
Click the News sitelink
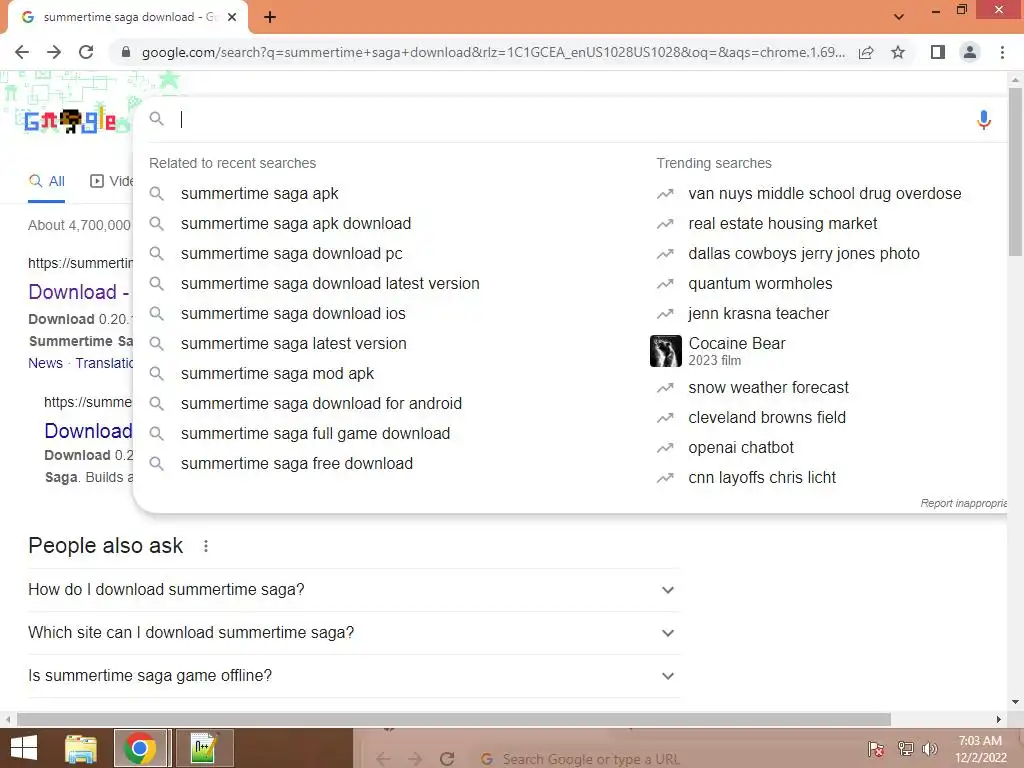(x=45, y=363)
